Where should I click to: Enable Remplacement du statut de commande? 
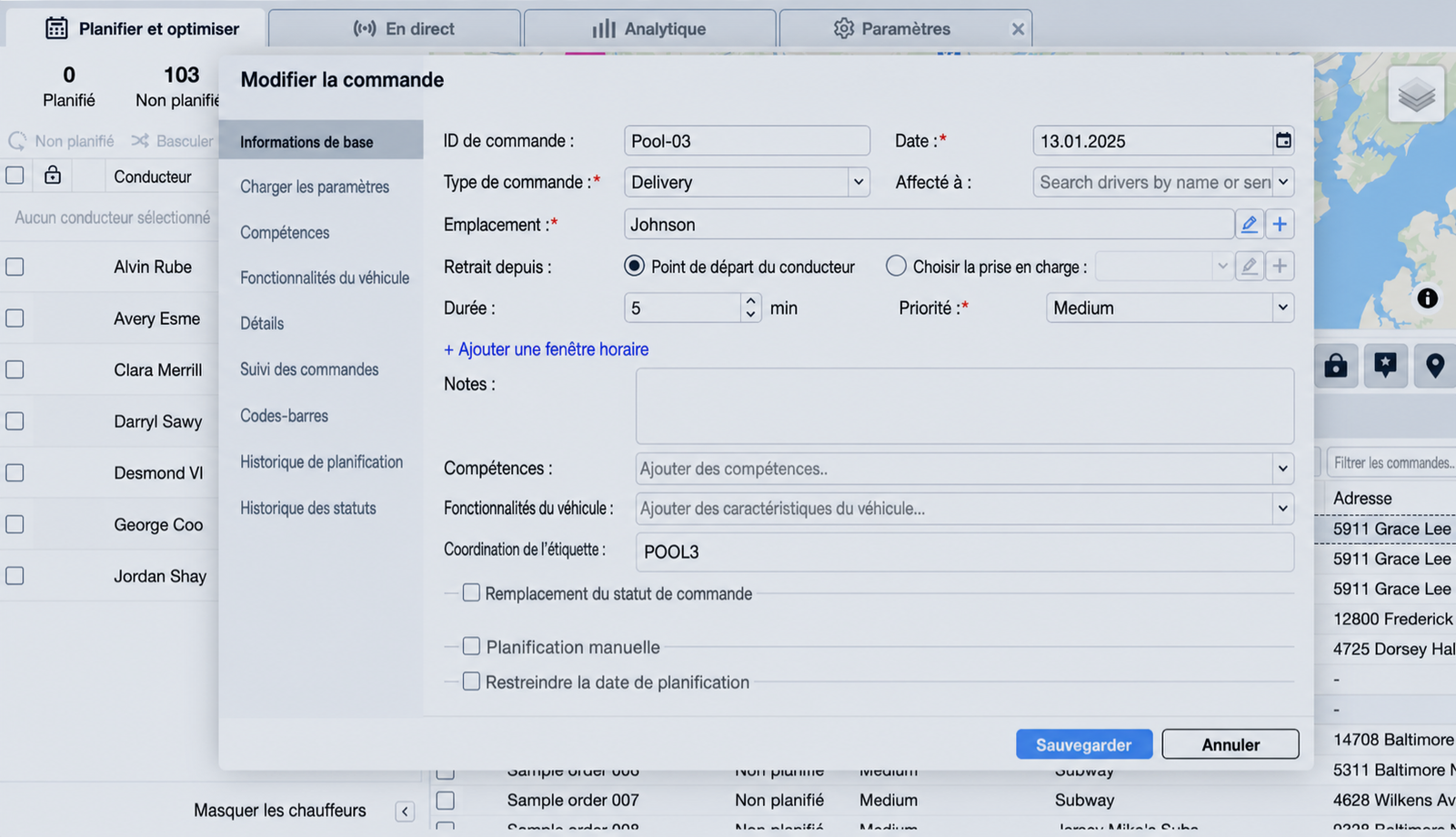pyautogui.click(x=471, y=593)
